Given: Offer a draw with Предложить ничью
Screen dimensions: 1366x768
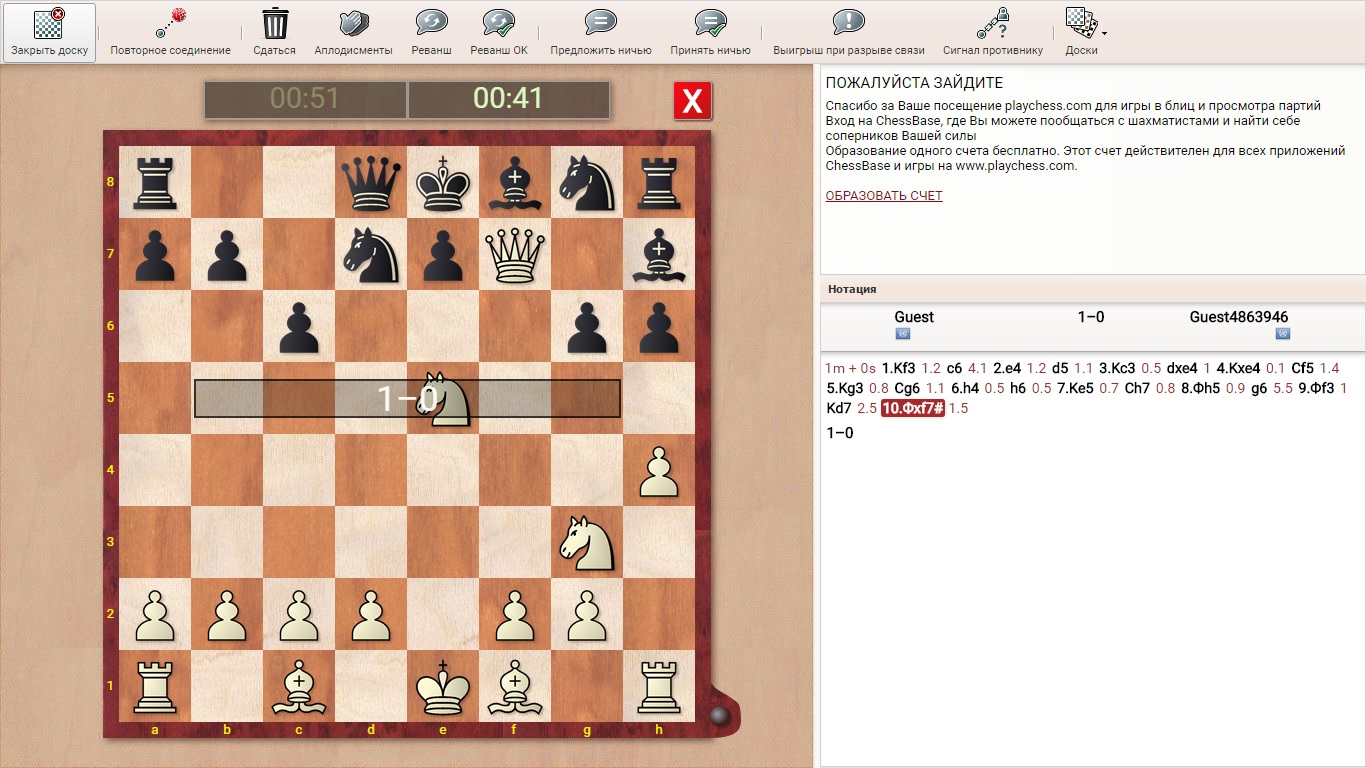Looking at the screenshot, I should (x=600, y=24).
